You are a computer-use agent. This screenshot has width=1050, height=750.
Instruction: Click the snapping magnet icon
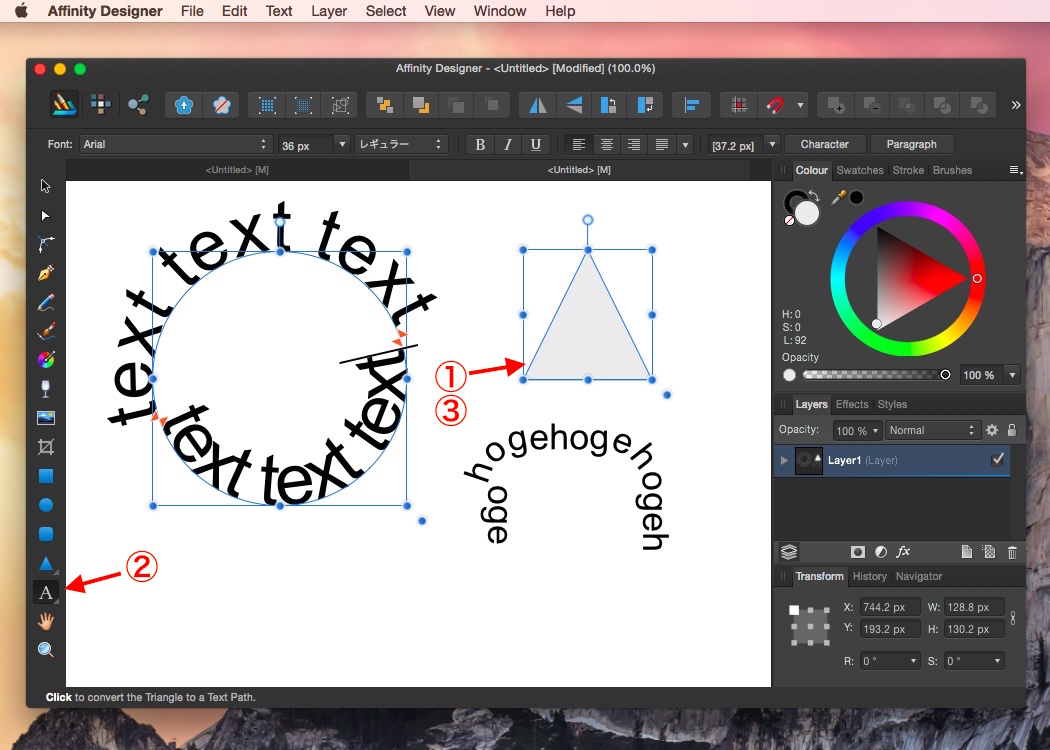[x=775, y=105]
